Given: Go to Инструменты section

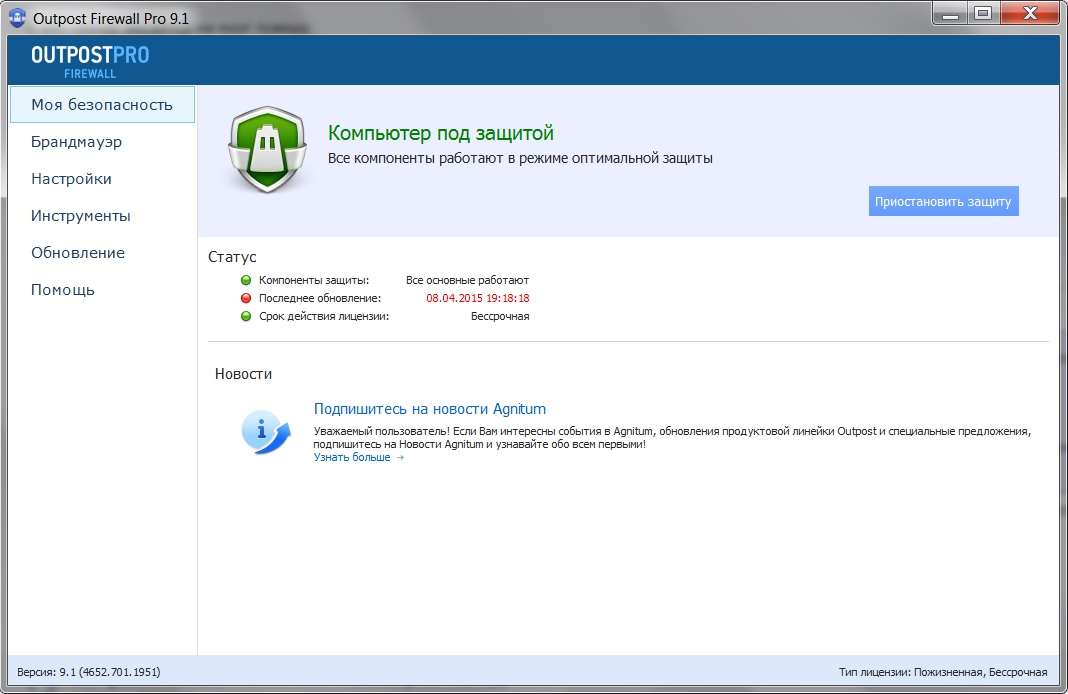Looking at the screenshot, I should [80, 216].
